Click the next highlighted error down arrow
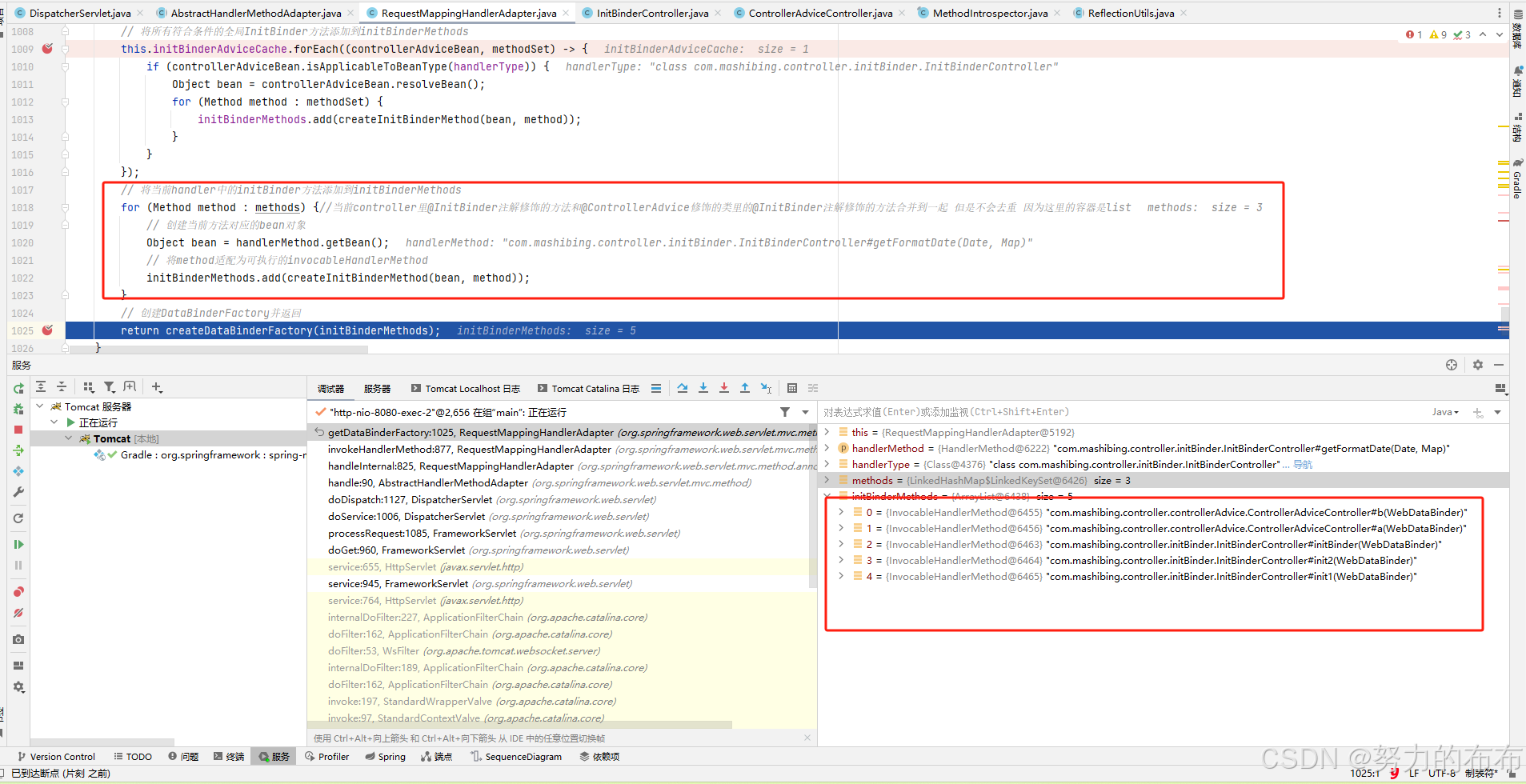Viewport: 1526px width, 784px height. coord(1500,34)
